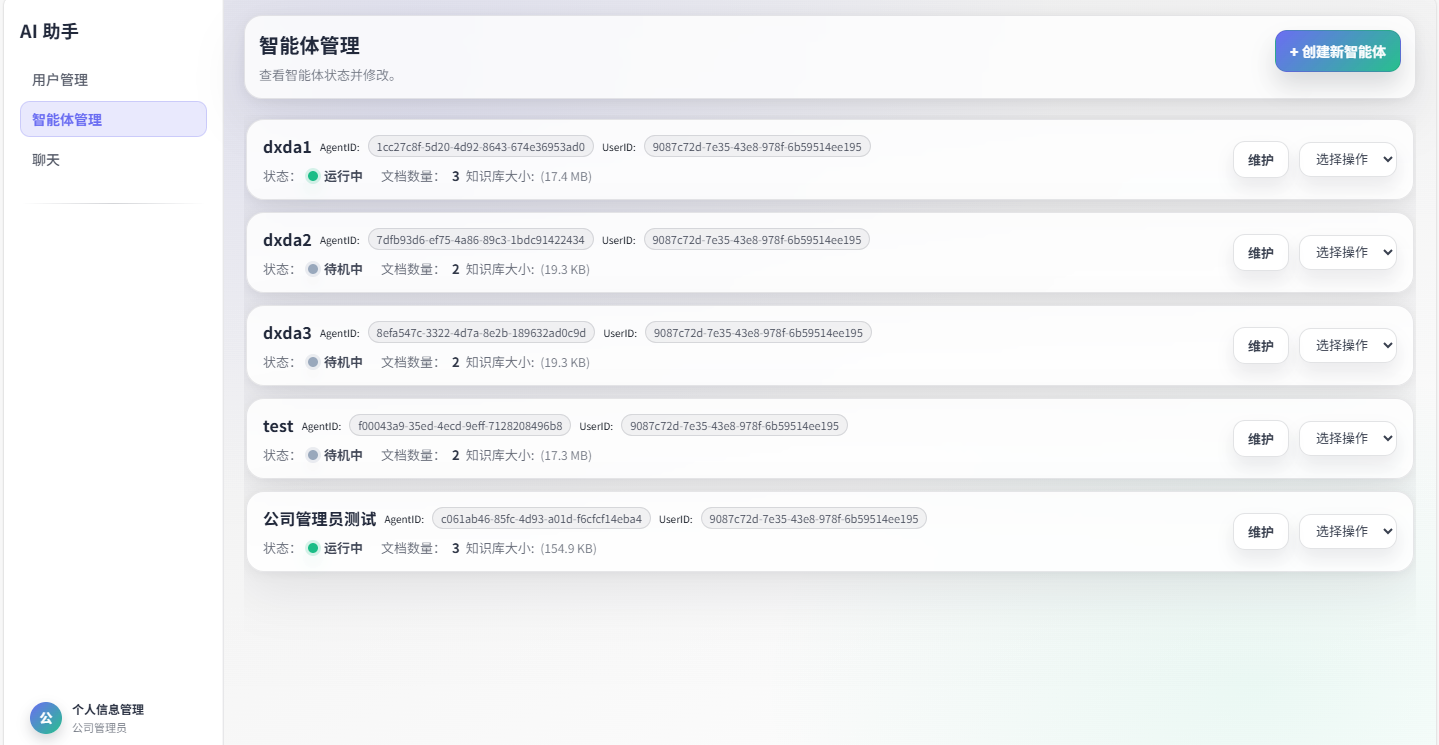Viewport: 1439px width, 745px height.
Task: Click the running indicator dot for 公司管理员测试
Action: [311, 548]
